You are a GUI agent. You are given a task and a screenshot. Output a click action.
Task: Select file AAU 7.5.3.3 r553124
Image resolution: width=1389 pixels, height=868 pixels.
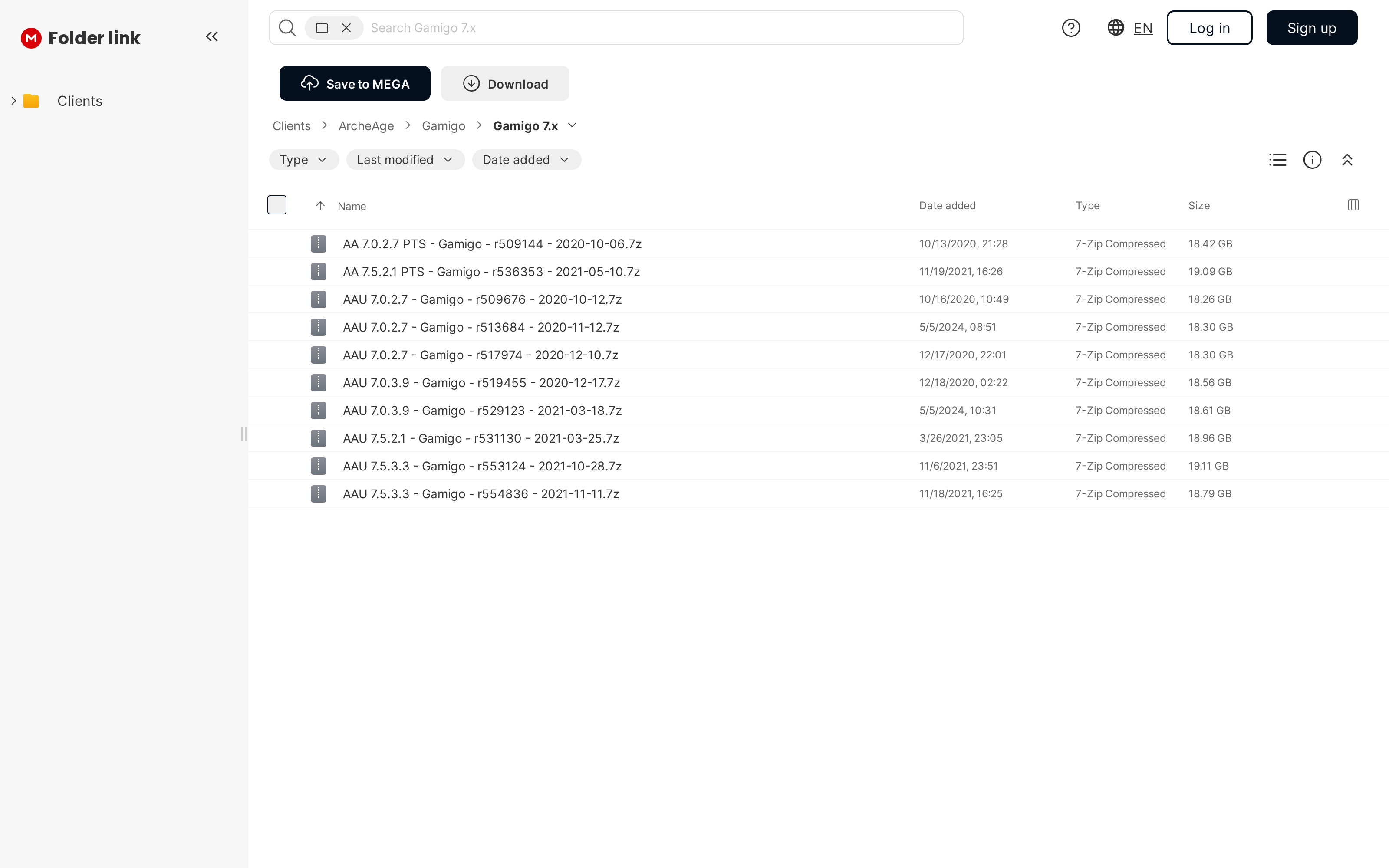coord(819,466)
